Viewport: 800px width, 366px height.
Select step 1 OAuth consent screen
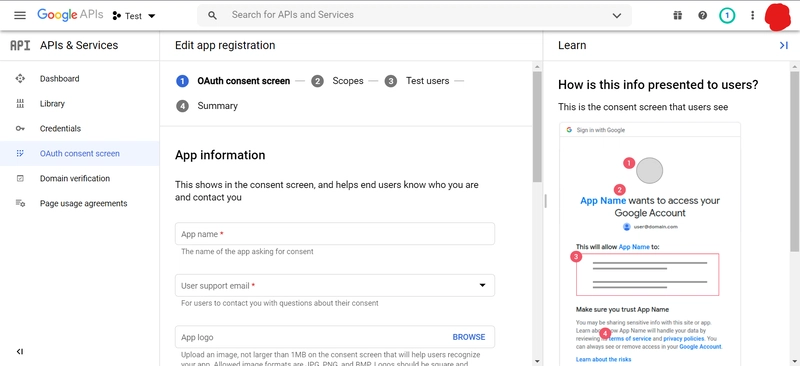pos(233,81)
